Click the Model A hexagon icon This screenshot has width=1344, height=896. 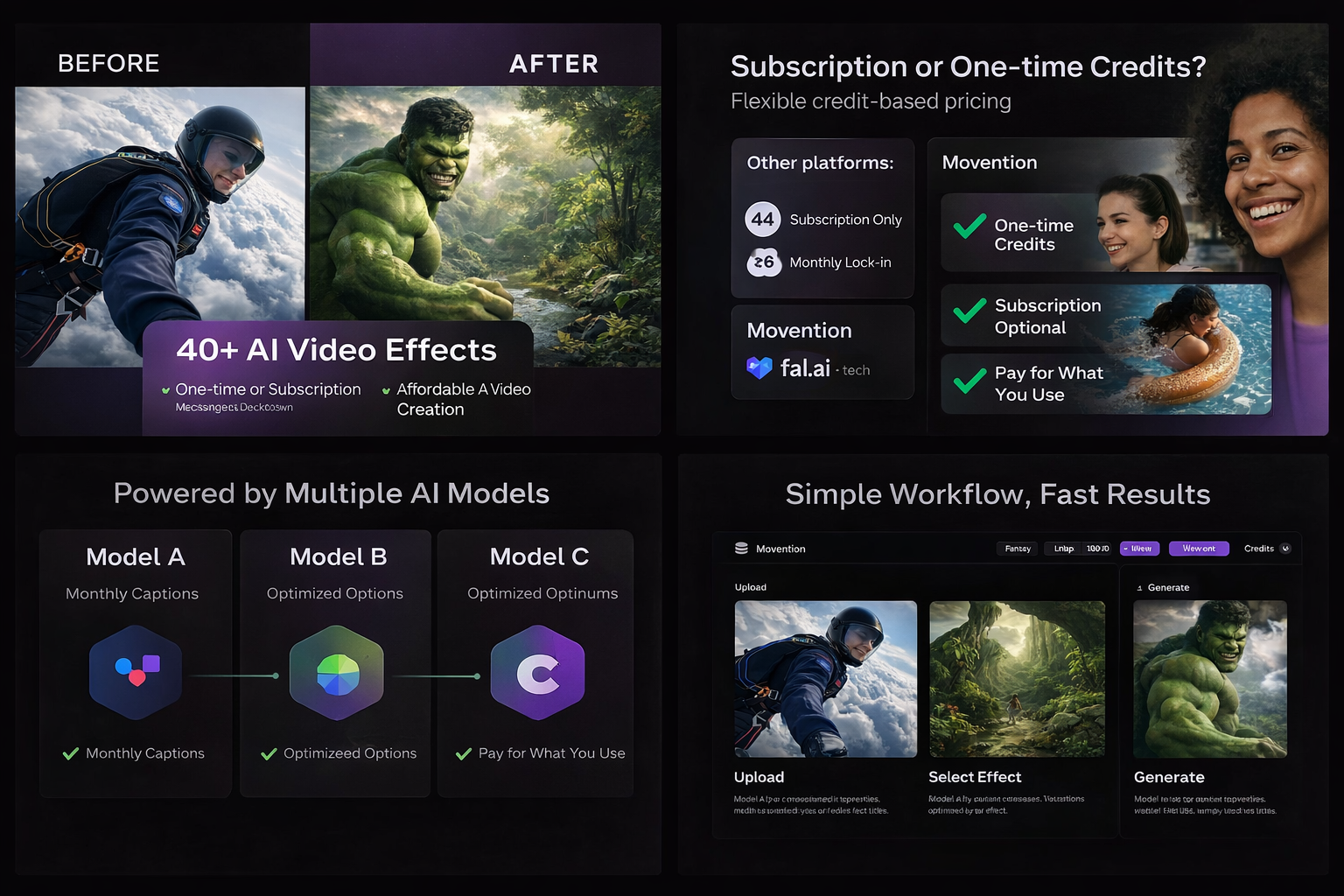135,674
